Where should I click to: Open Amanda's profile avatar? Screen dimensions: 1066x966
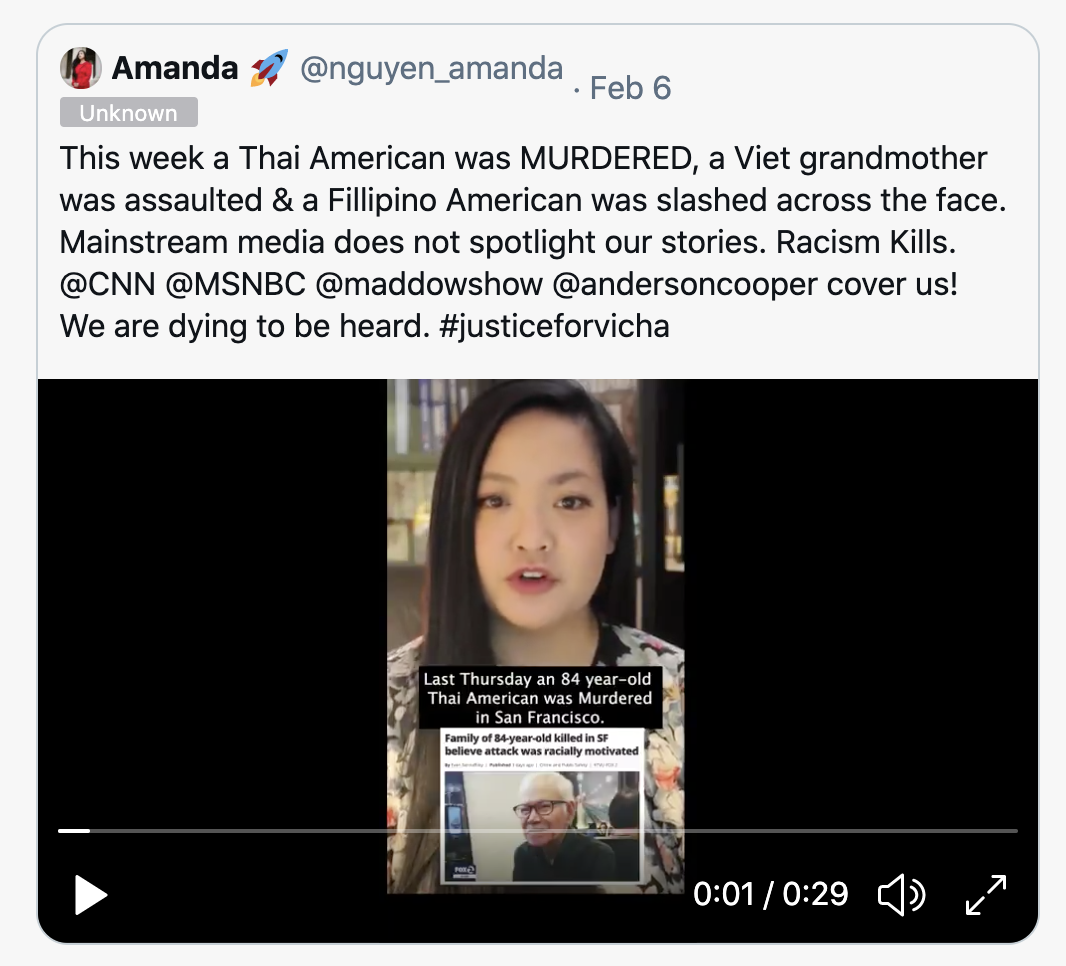[81, 68]
